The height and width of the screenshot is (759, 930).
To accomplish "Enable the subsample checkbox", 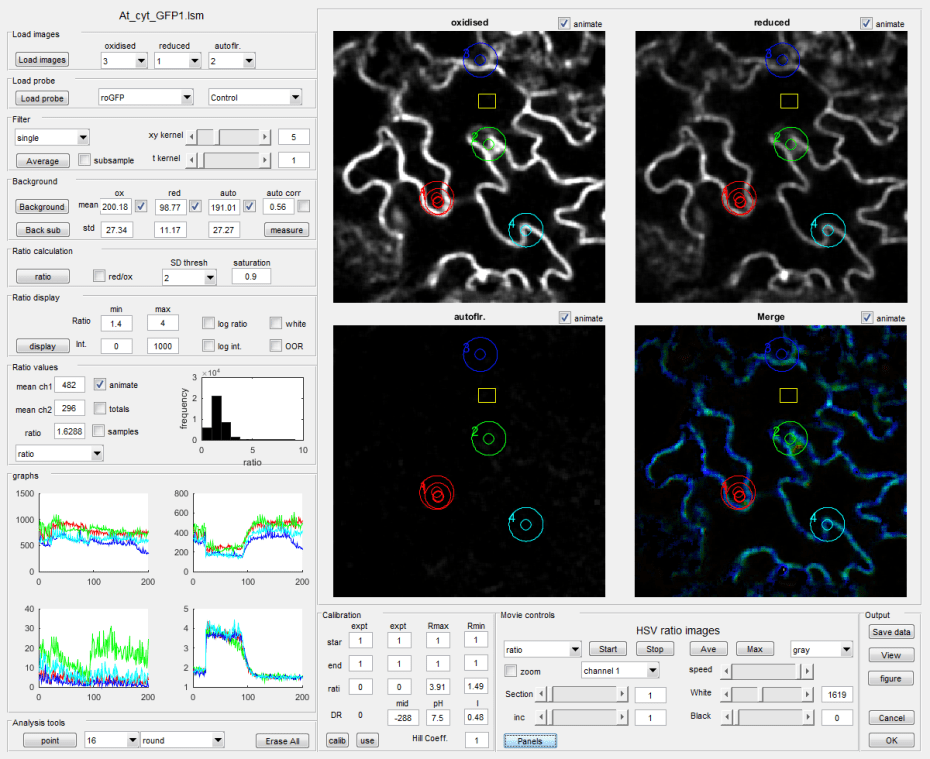I will coord(85,160).
